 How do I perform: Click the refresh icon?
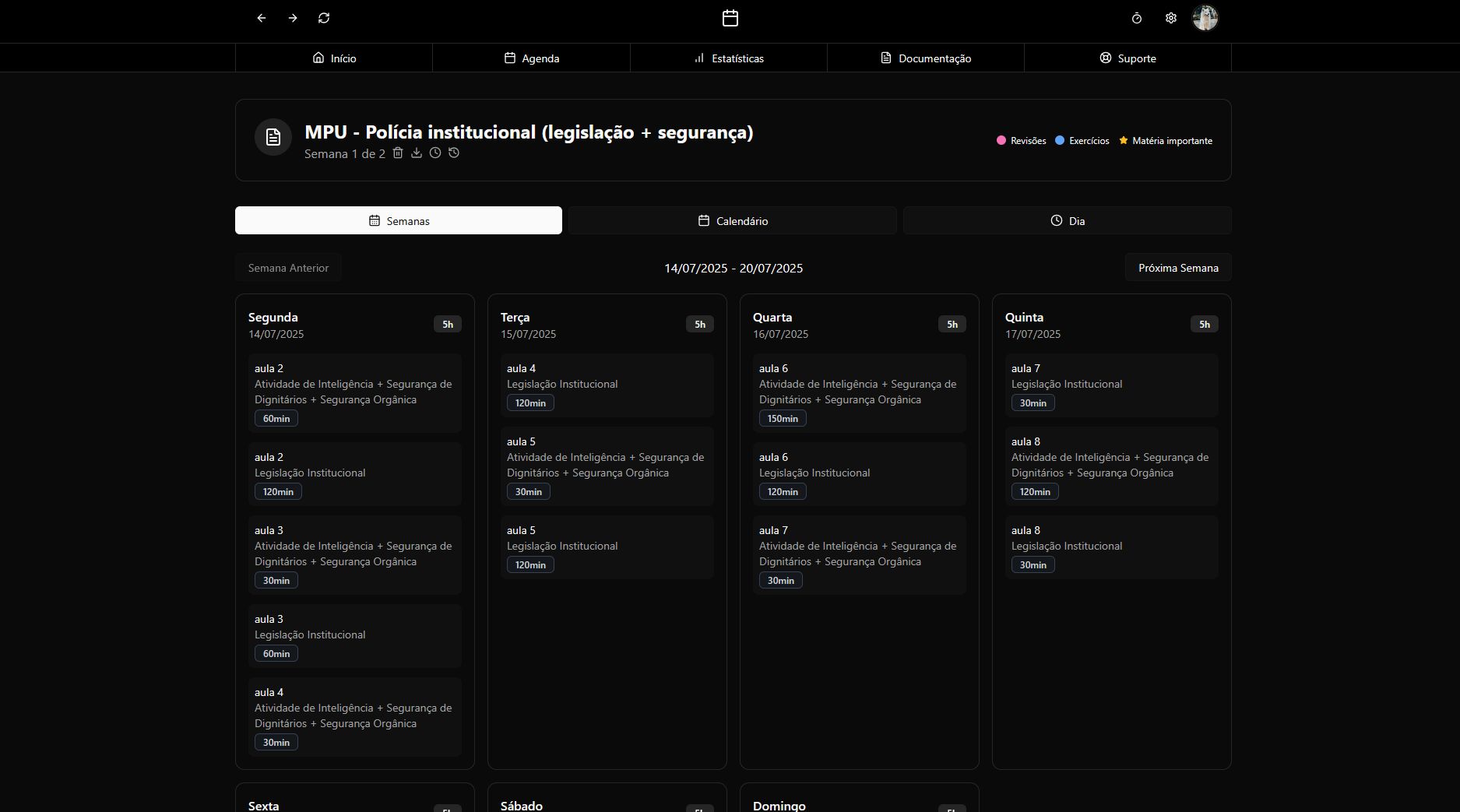coord(324,18)
